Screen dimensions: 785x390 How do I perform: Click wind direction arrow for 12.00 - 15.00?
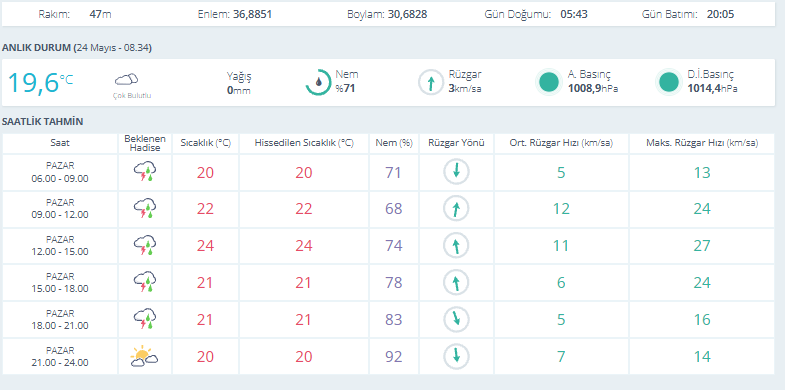(x=456, y=246)
